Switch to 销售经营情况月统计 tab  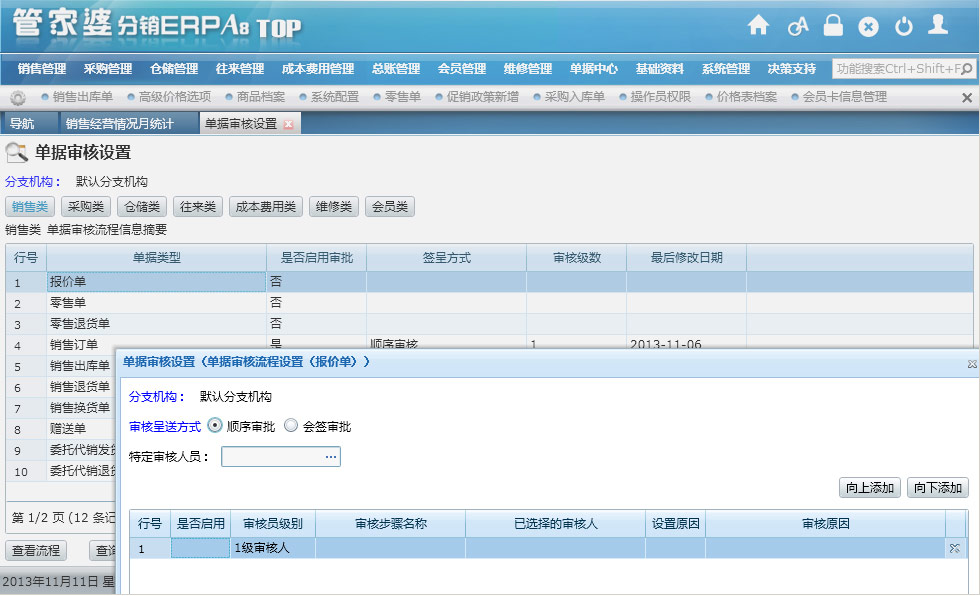pos(119,124)
